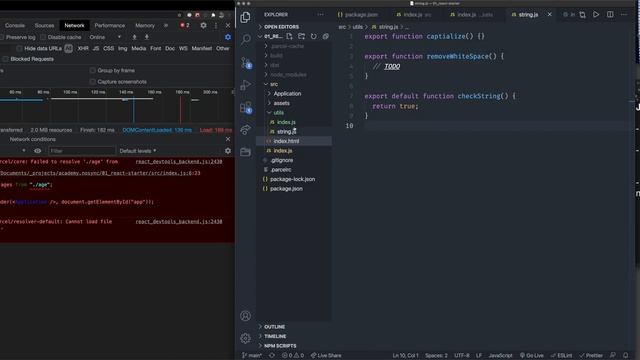Close the Network conditions drawer

[x=228, y=139]
